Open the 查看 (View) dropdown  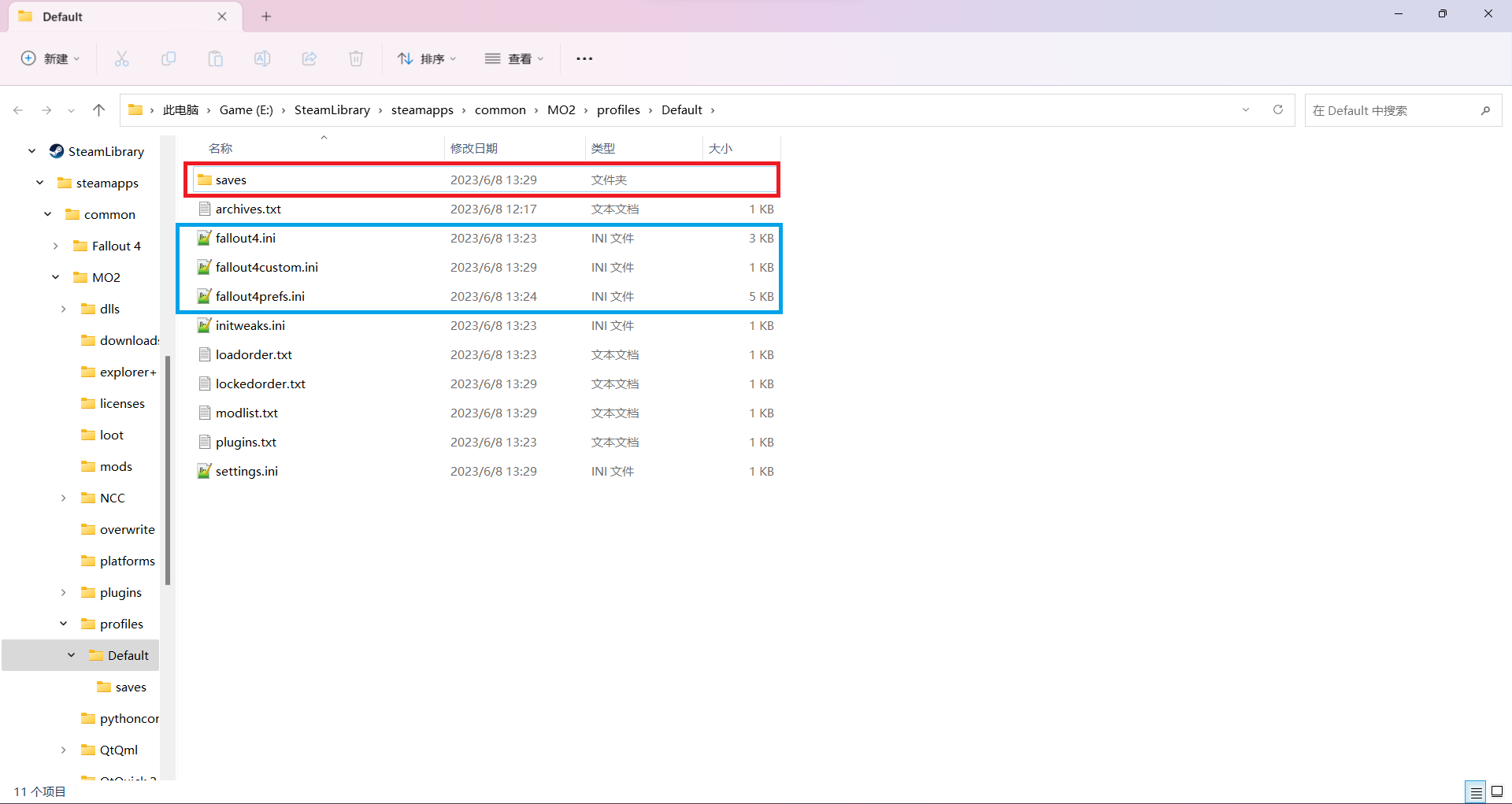click(x=514, y=58)
